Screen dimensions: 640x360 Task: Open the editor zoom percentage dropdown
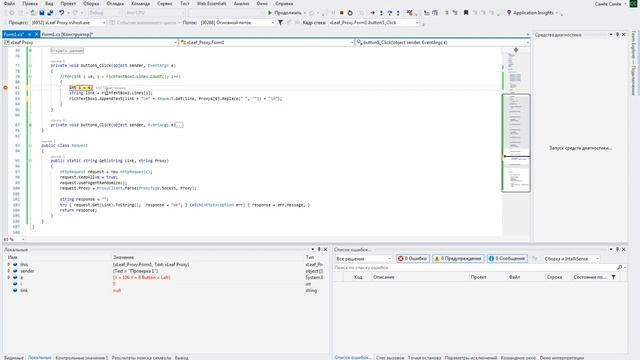(x=23, y=239)
